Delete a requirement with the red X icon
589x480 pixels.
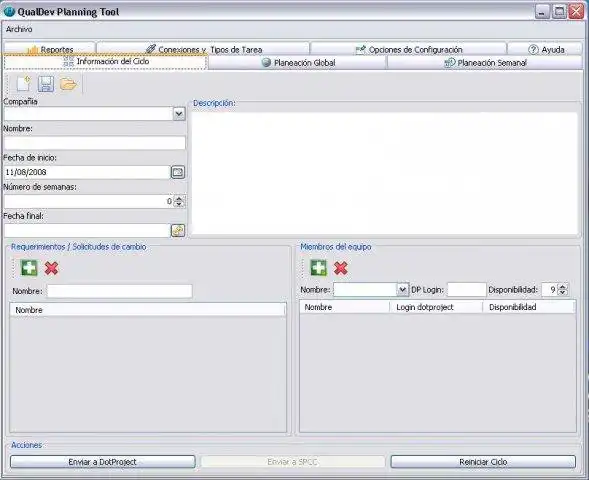(51, 268)
